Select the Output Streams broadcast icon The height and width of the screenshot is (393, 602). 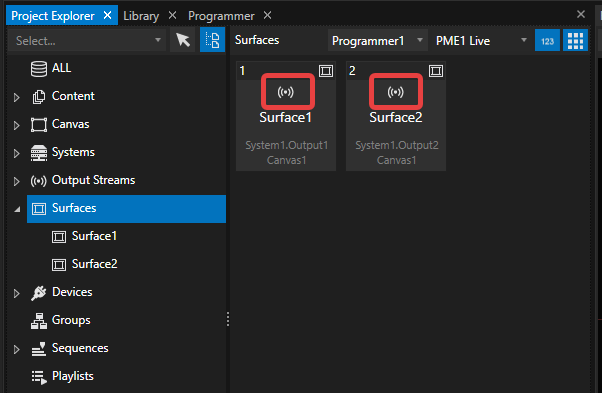pos(38,181)
